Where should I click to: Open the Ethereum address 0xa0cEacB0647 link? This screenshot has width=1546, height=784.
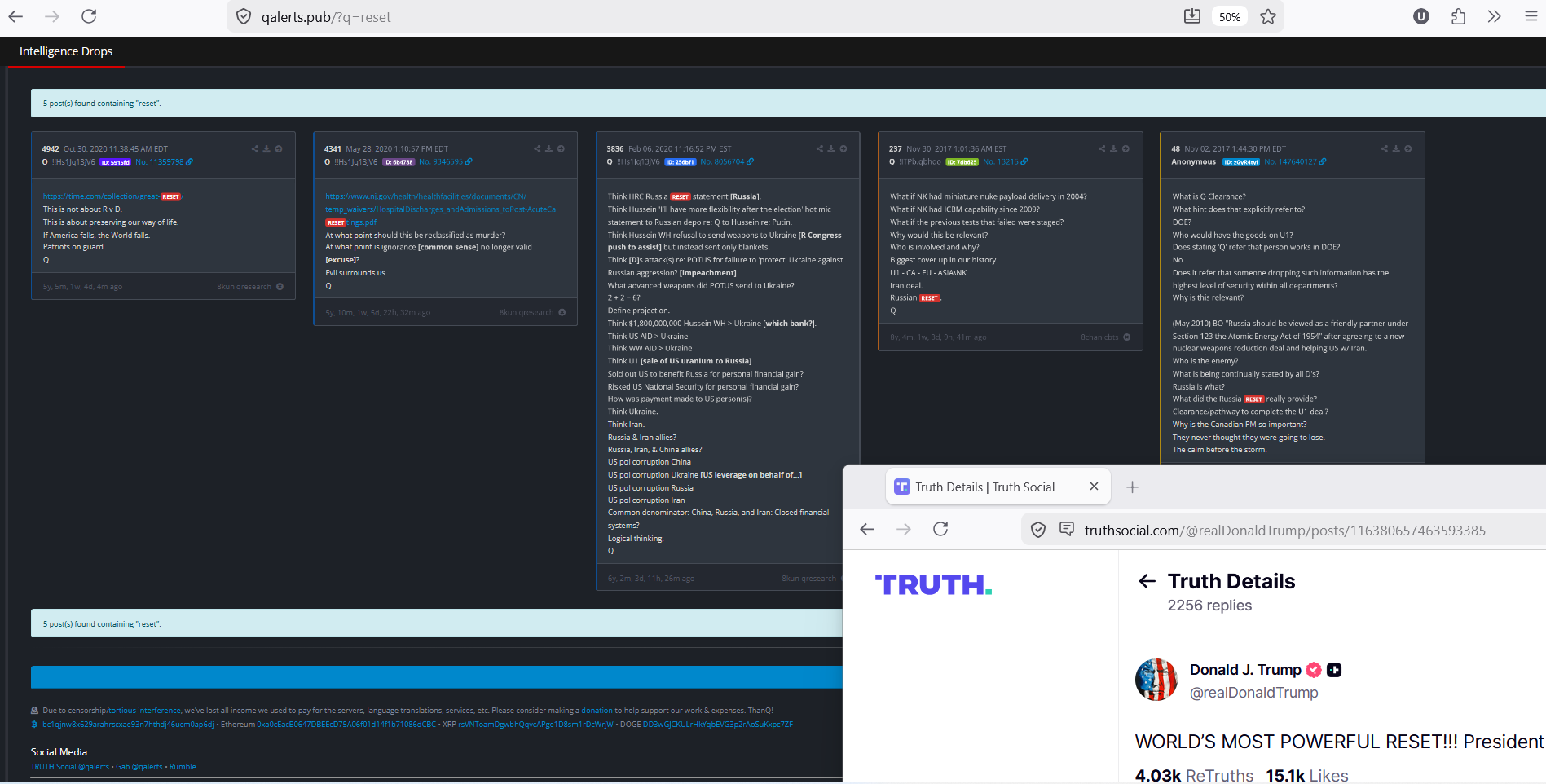click(x=346, y=725)
